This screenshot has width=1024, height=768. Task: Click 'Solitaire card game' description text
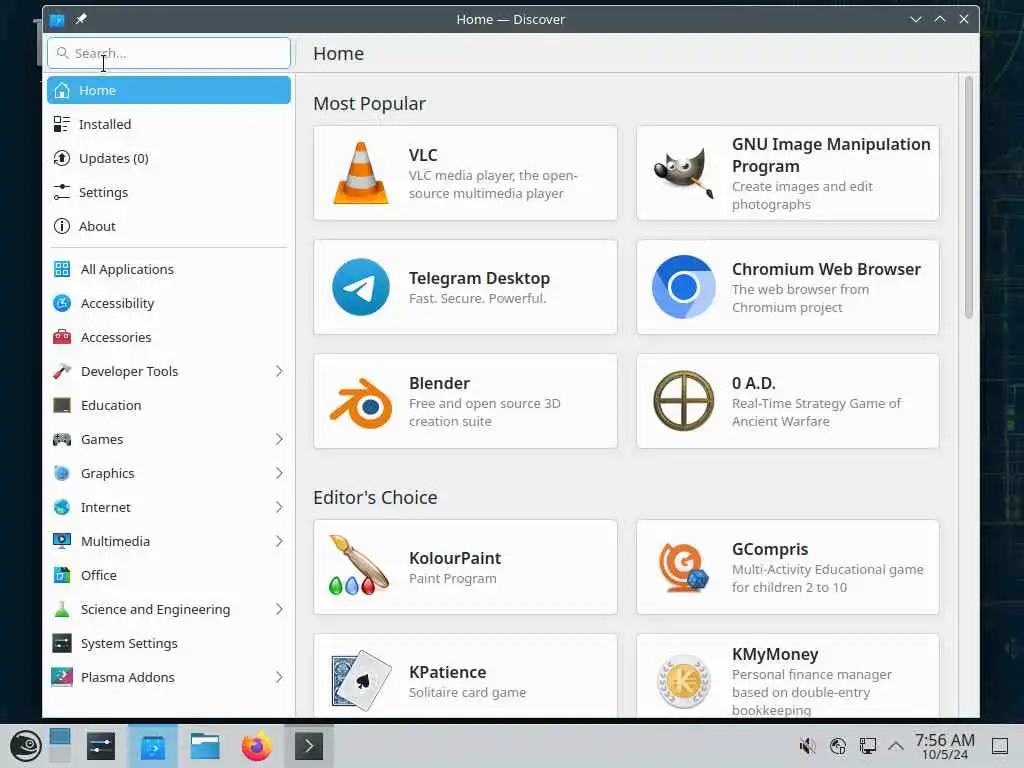click(x=467, y=692)
